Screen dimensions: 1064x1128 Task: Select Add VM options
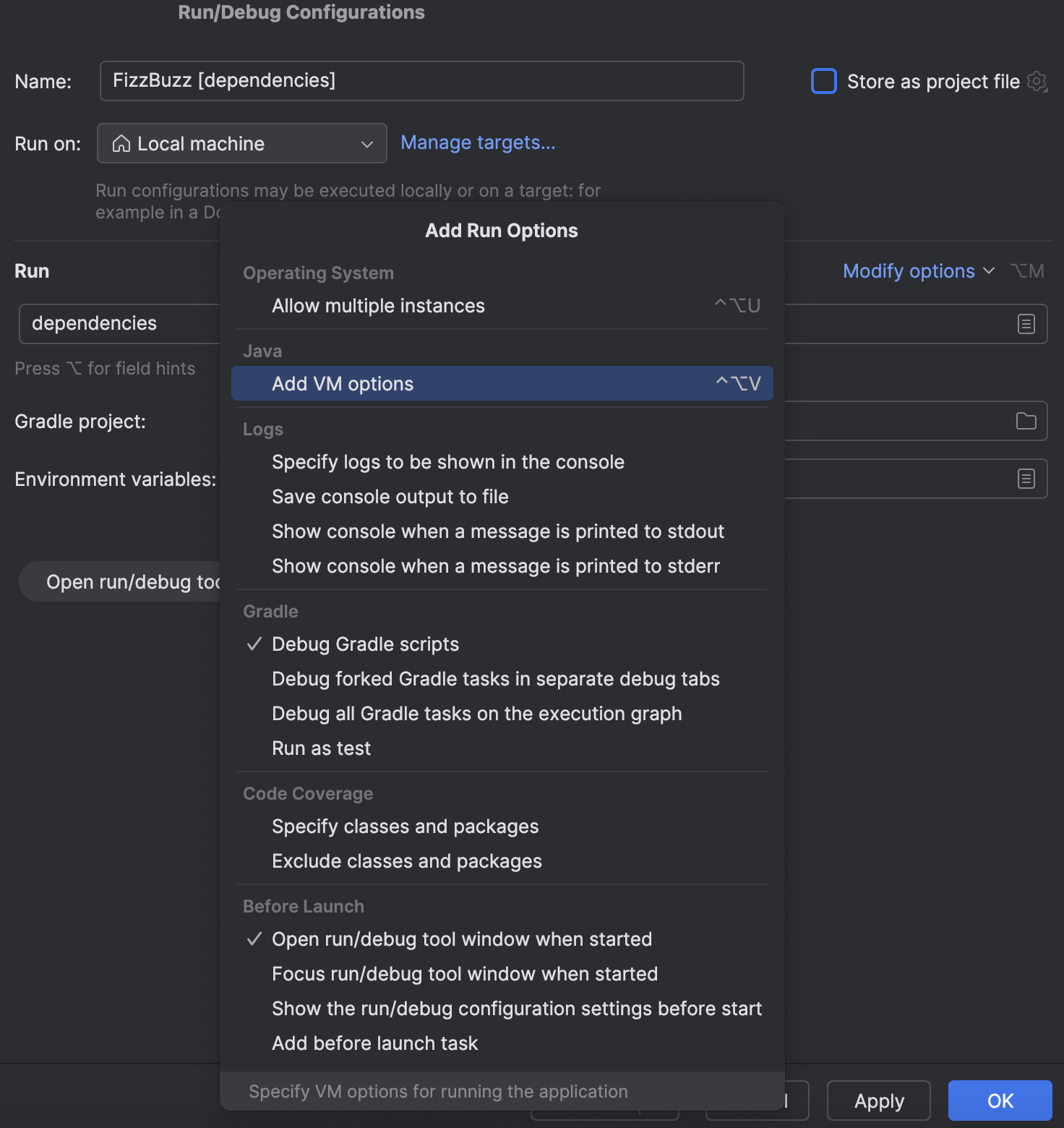tap(342, 383)
